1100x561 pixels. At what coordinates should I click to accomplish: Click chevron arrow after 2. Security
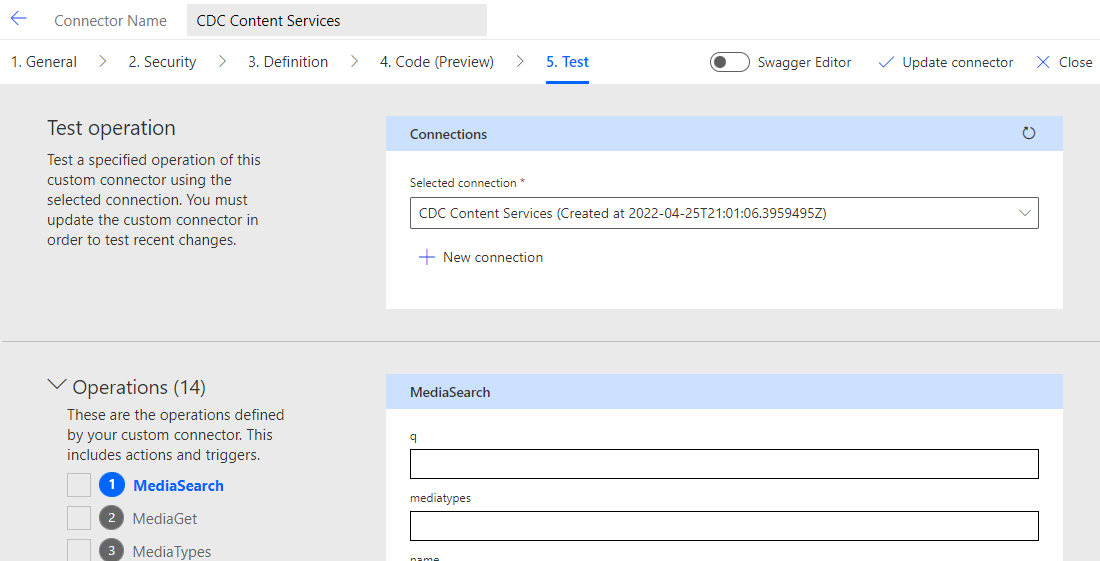(222, 62)
